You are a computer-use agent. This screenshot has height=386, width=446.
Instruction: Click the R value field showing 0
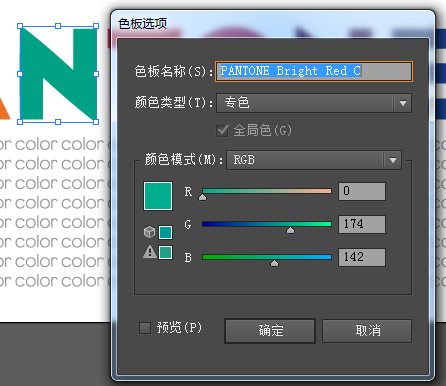[362, 191]
